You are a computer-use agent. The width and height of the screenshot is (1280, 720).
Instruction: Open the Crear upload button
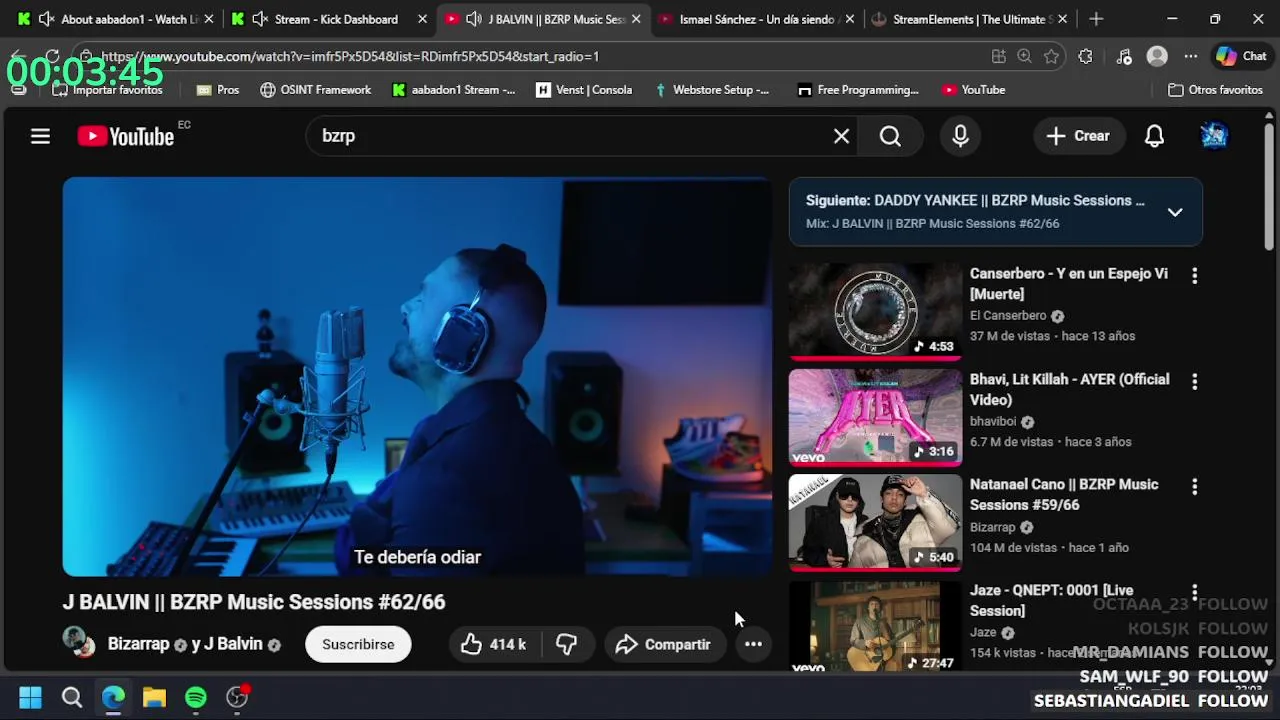click(x=1078, y=136)
